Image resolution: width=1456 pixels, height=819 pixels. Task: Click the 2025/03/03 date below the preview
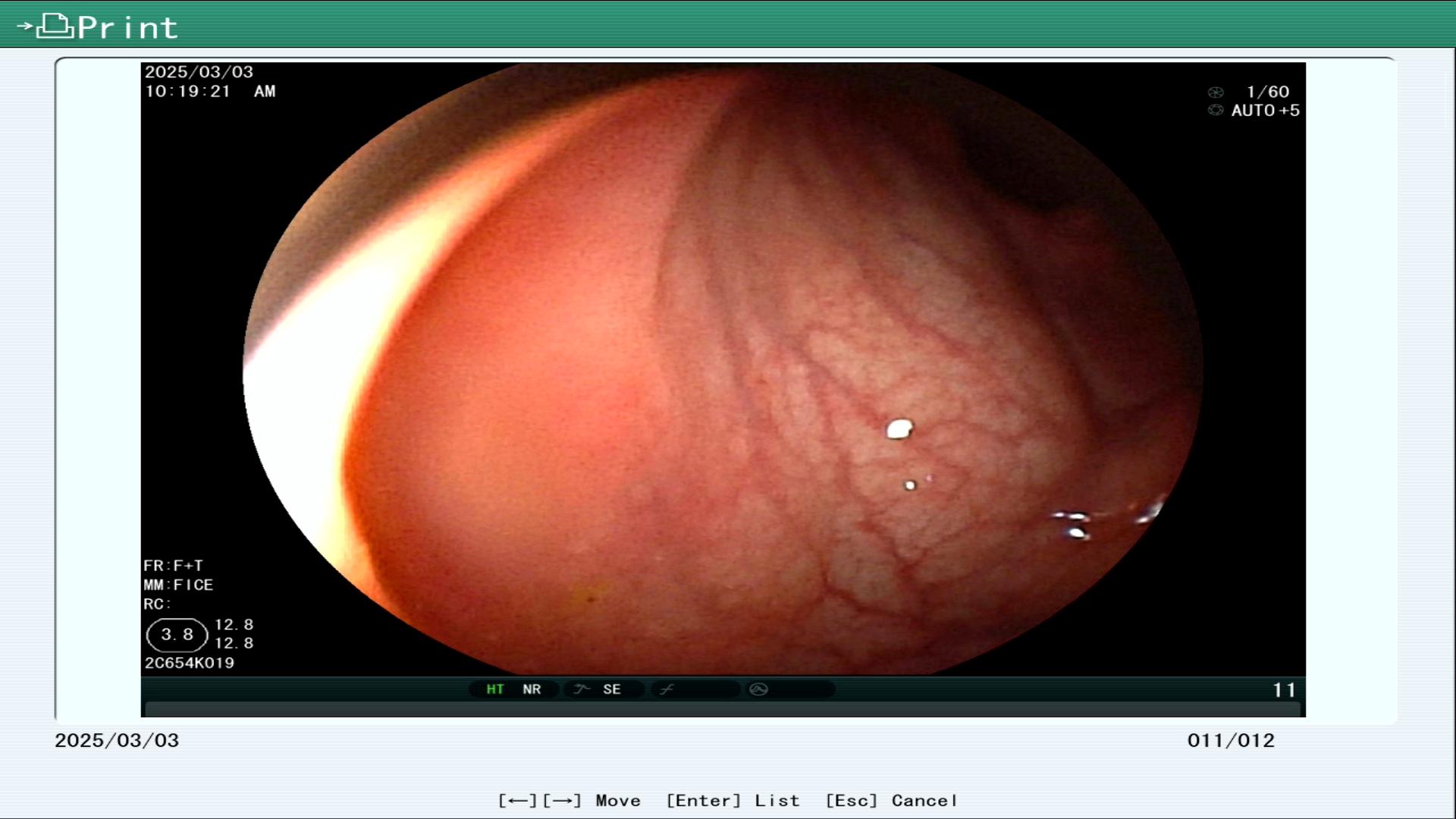[117, 740]
